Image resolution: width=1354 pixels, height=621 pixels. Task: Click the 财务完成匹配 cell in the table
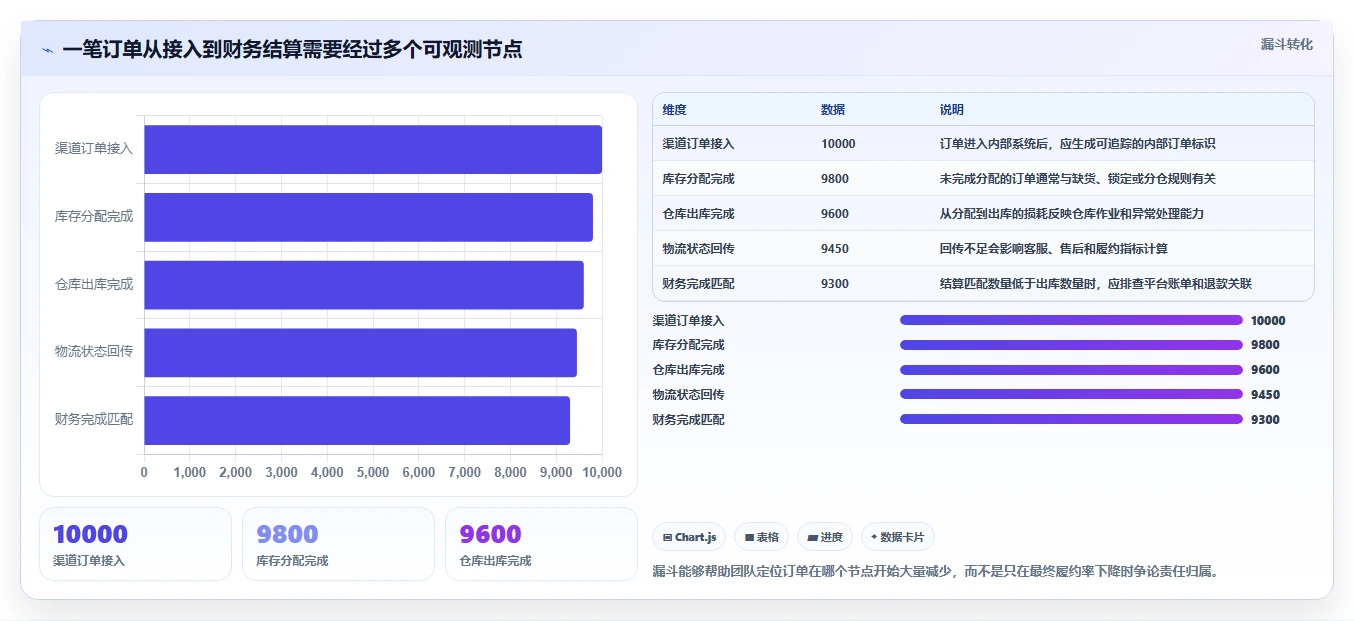pyautogui.click(x=698, y=284)
